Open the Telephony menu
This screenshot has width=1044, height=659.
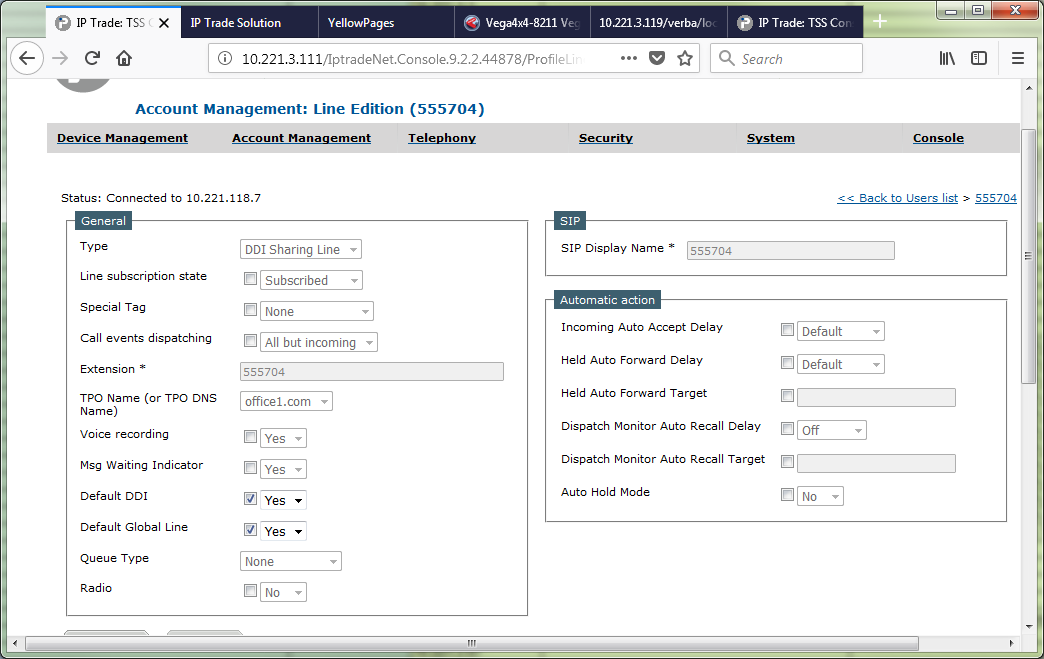pos(442,138)
